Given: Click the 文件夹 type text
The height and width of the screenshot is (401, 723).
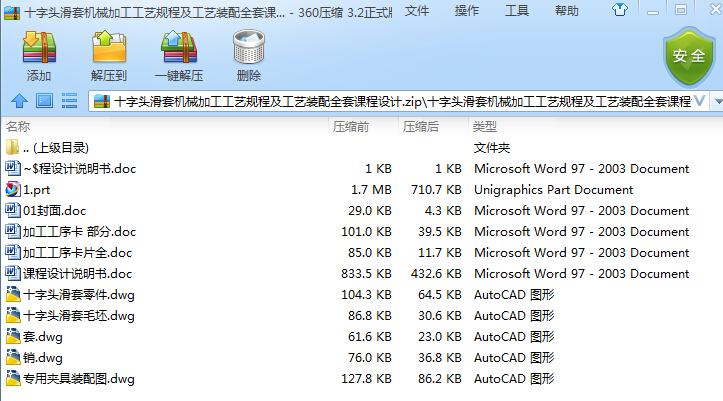Looking at the screenshot, I should 492,148.
